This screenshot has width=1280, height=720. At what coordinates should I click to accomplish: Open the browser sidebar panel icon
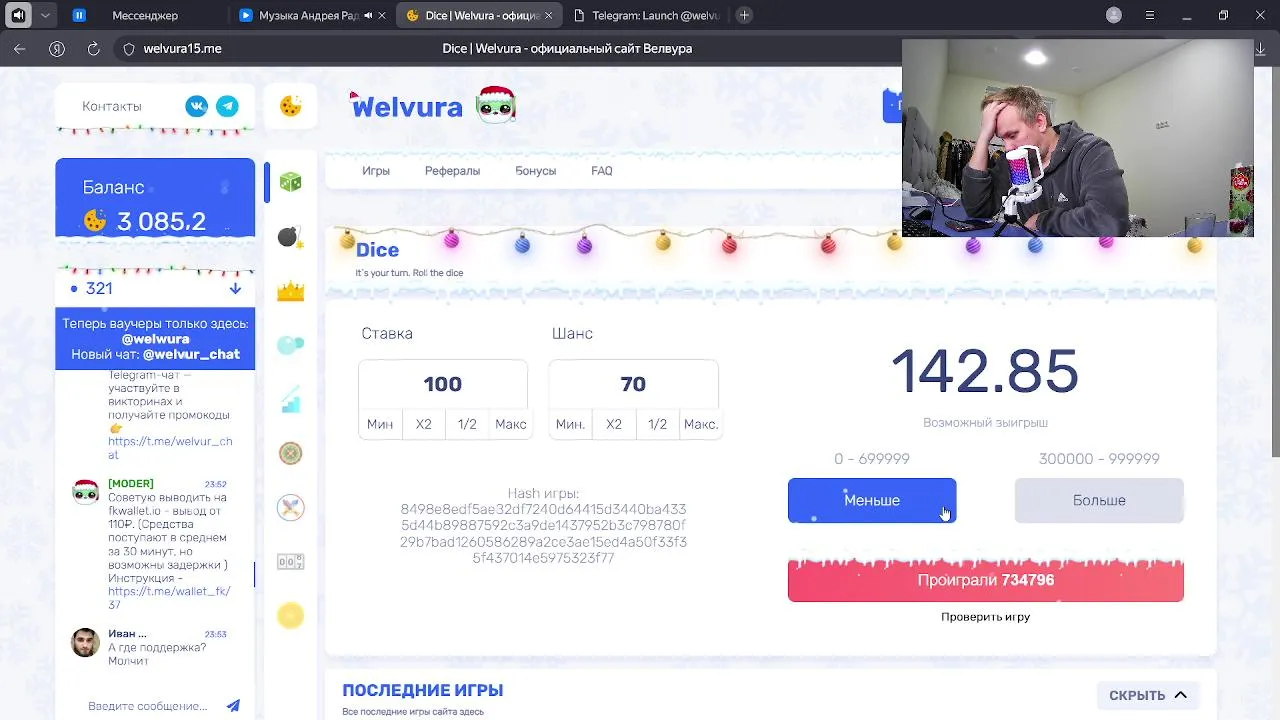[18, 15]
